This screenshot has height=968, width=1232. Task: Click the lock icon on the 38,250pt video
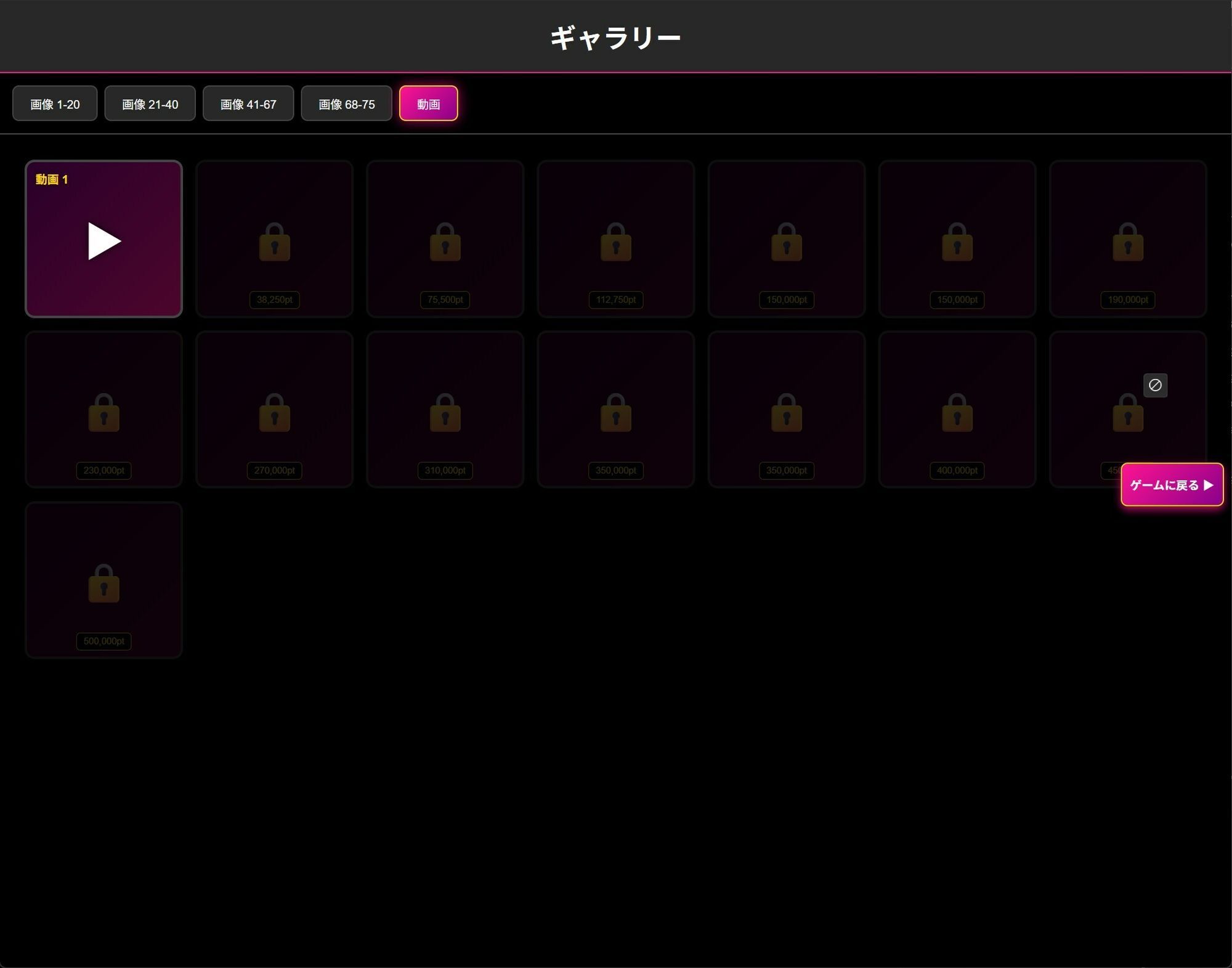(274, 243)
